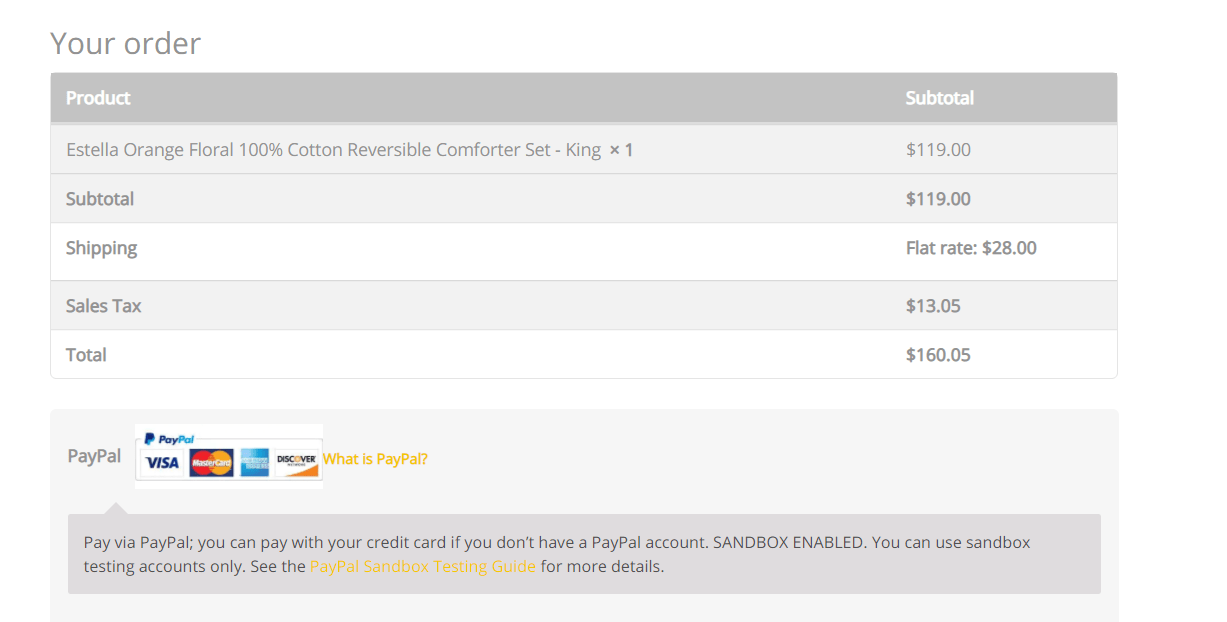Click the Product column header

[x=98, y=98]
